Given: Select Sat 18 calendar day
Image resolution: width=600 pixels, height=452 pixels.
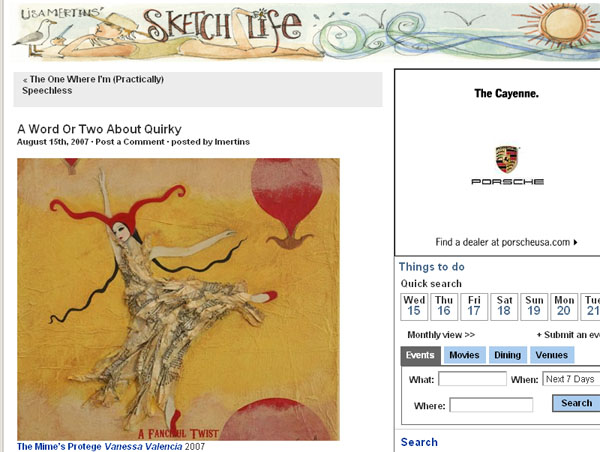Looking at the screenshot, I should [x=504, y=306].
